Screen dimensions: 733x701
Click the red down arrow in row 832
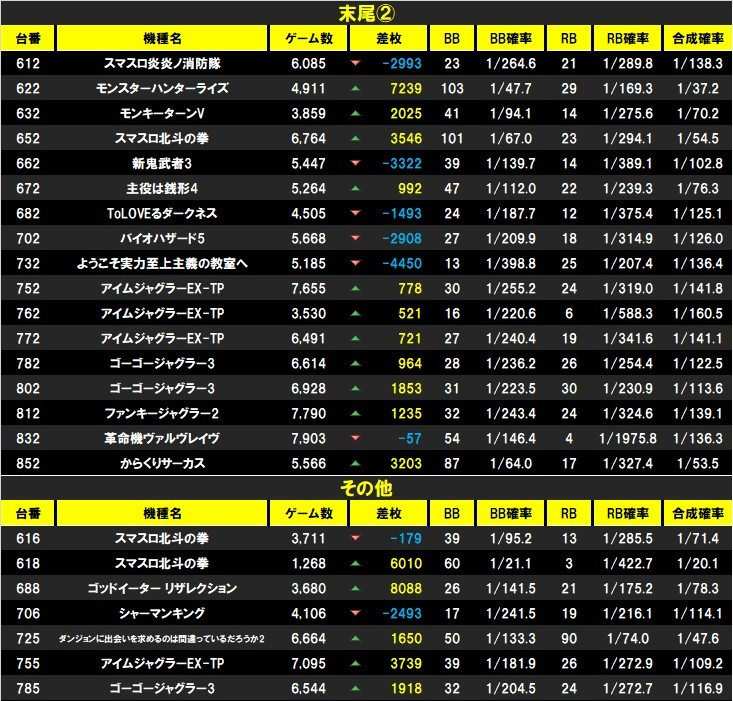pos(355,438)
